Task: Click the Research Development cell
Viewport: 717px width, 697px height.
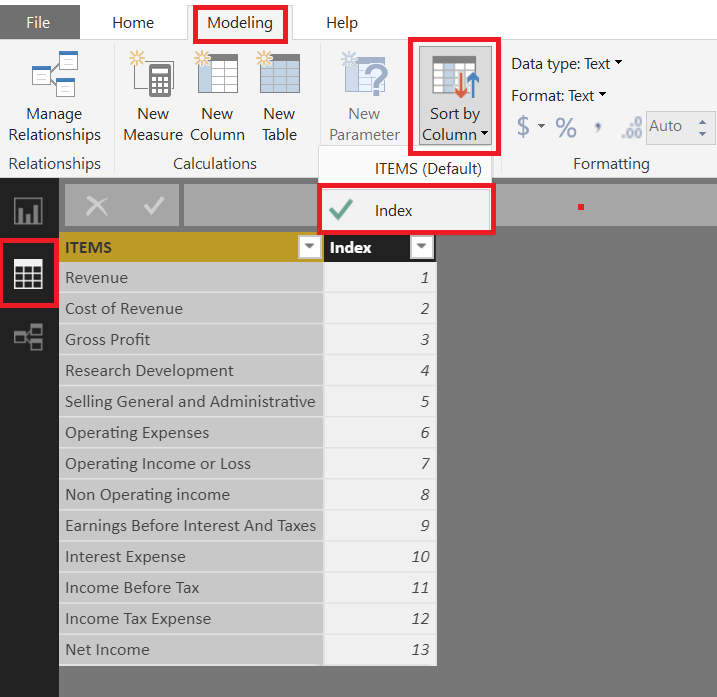Action: 191,370
